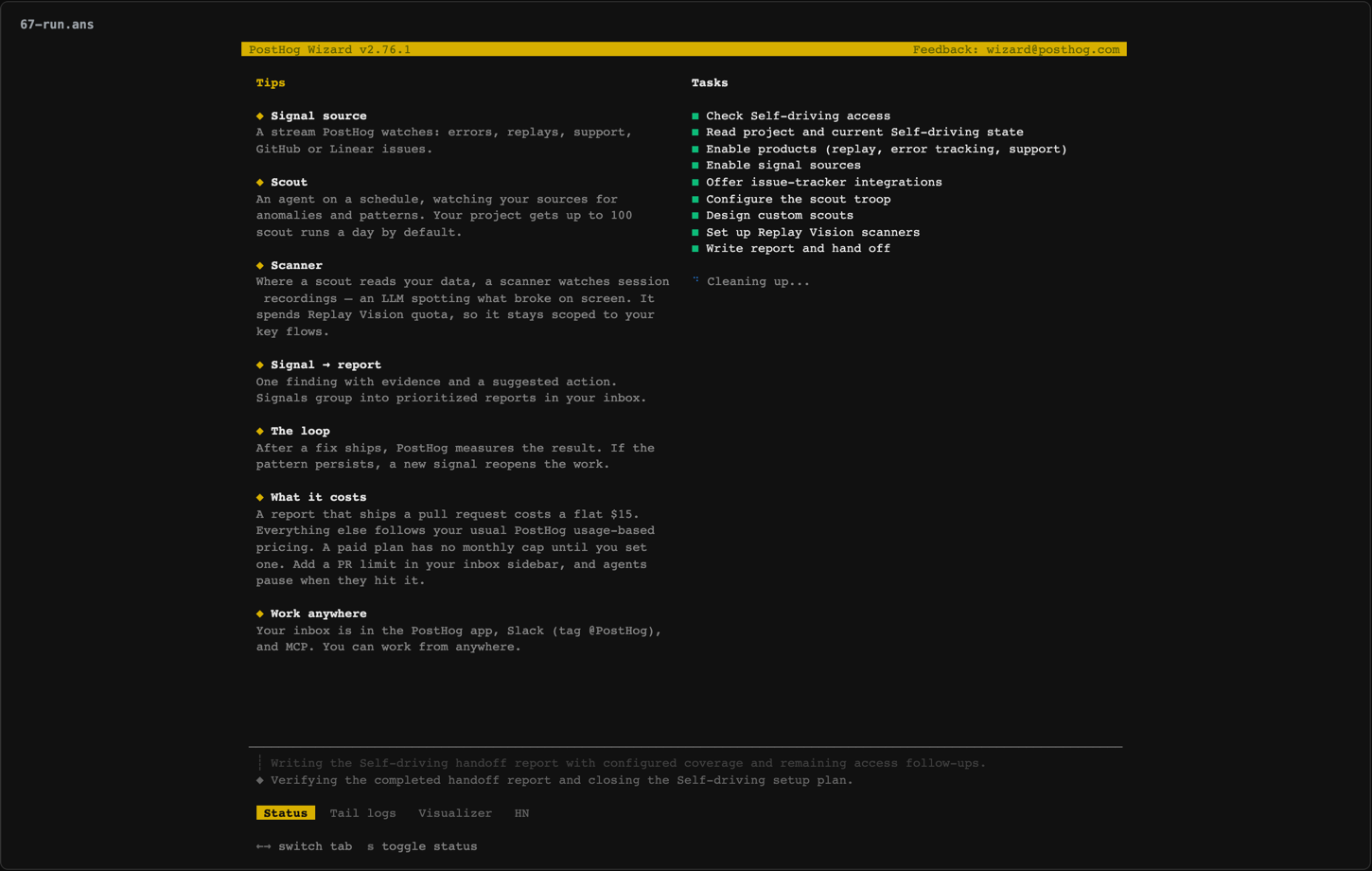Select the Visualizer tab
1372x871 pixels.
tap(455, 813)
